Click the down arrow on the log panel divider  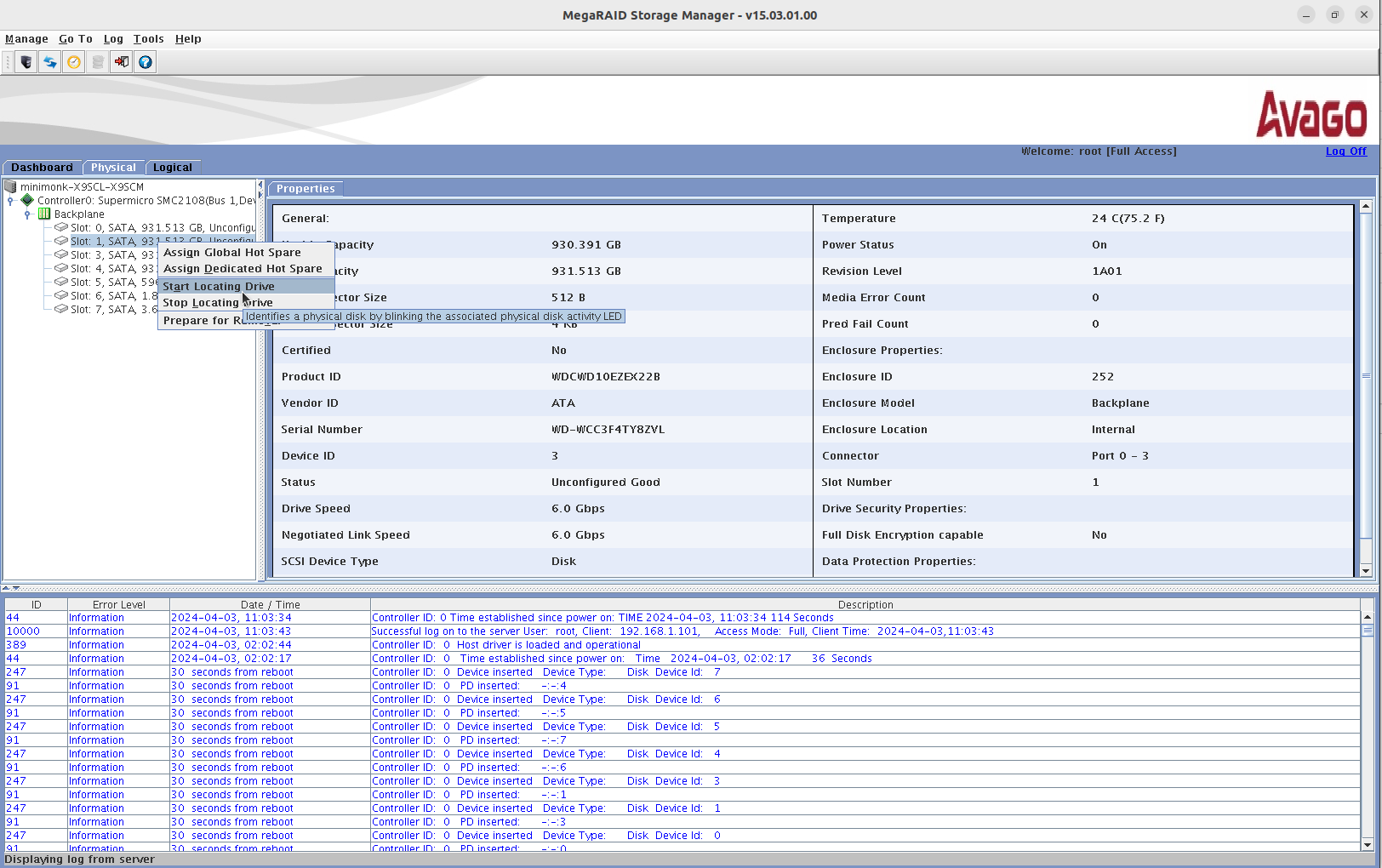click(x=16, y=588)
